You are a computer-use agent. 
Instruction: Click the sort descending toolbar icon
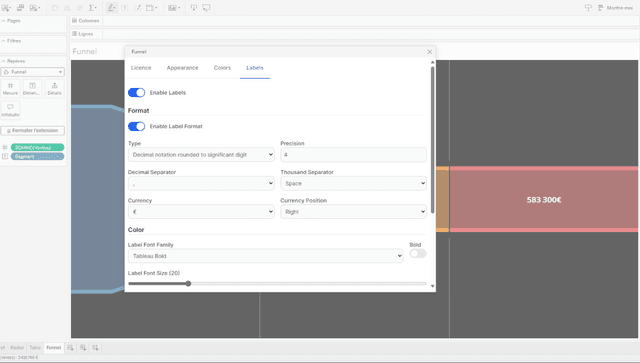[80, 8]
